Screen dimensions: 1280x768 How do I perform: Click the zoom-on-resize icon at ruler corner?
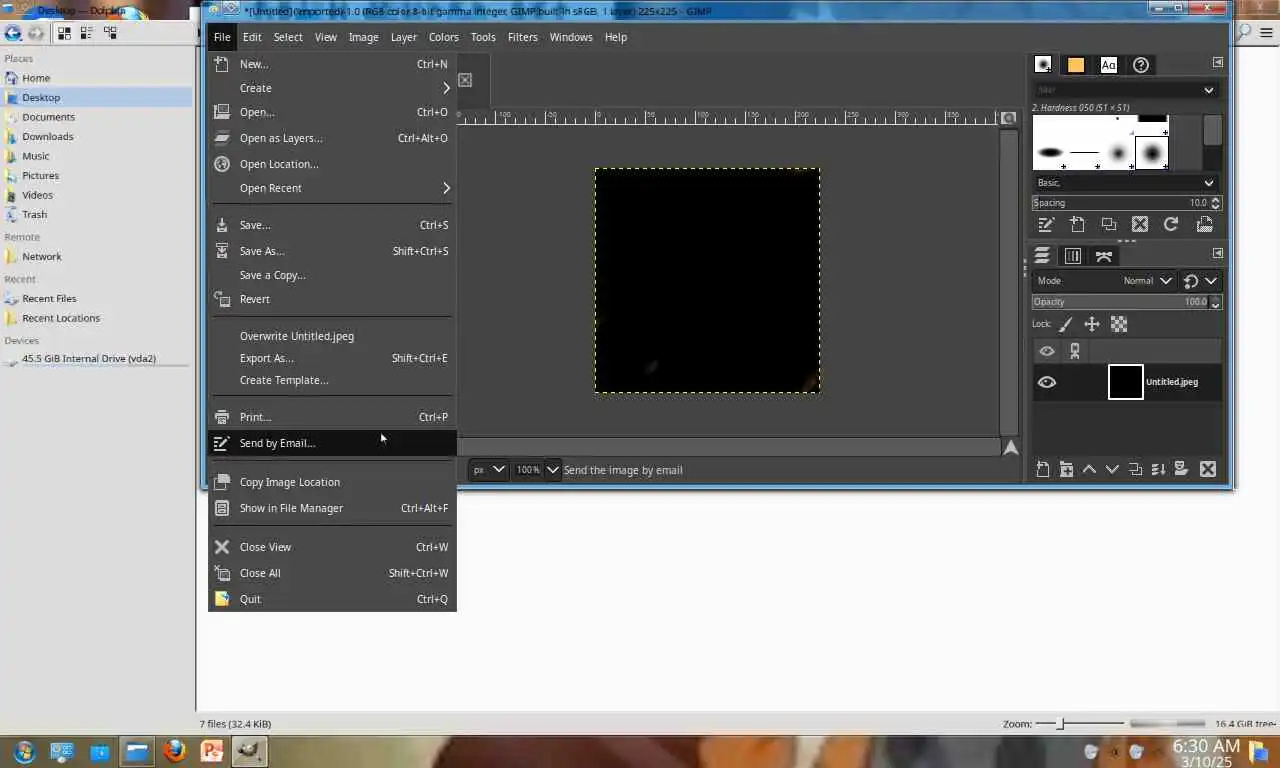(1009, 118)
